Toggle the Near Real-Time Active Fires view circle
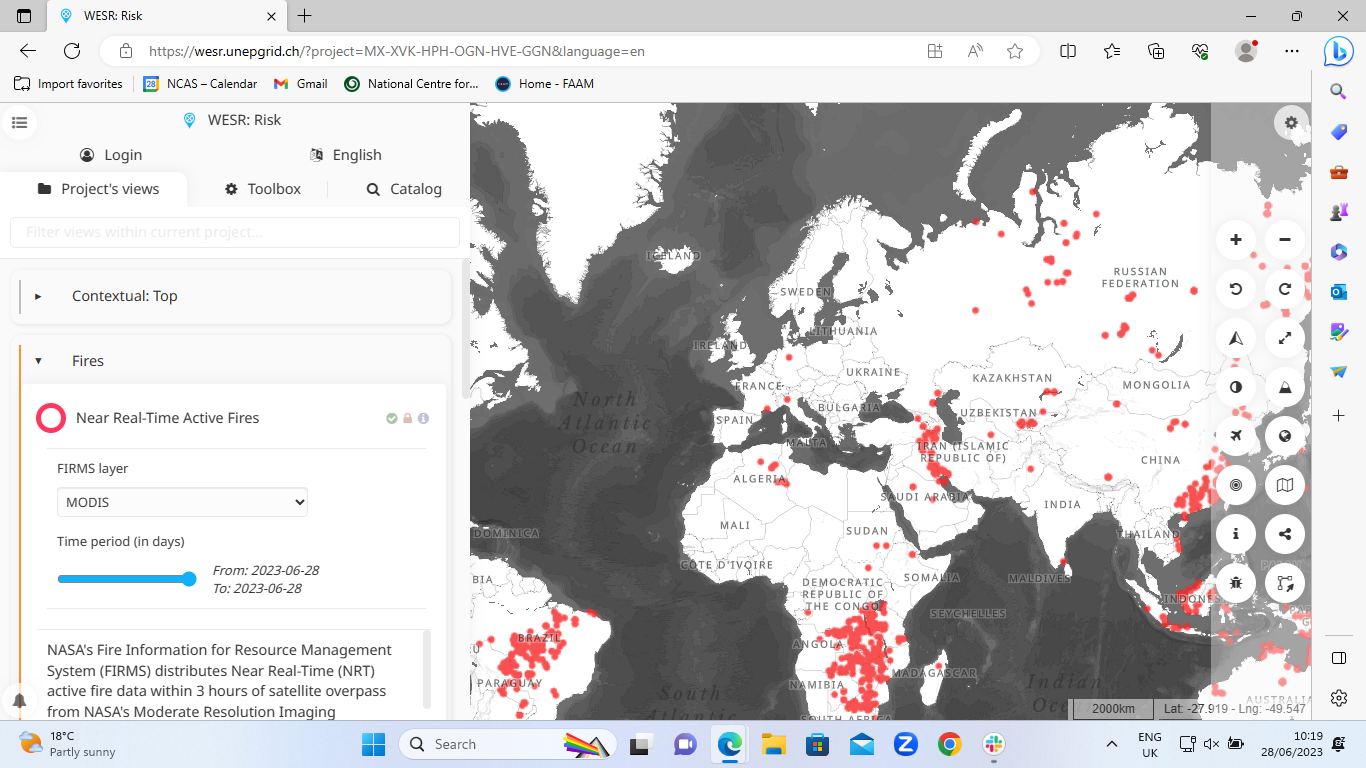The width and height of the screenshot is (1366, 768). click(51, 418)
